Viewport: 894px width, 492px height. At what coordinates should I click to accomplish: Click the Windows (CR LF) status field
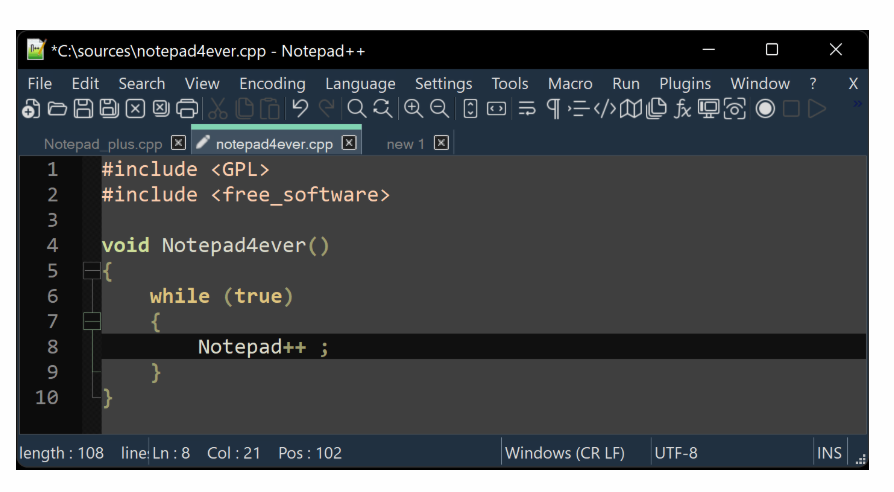(564, 453)
